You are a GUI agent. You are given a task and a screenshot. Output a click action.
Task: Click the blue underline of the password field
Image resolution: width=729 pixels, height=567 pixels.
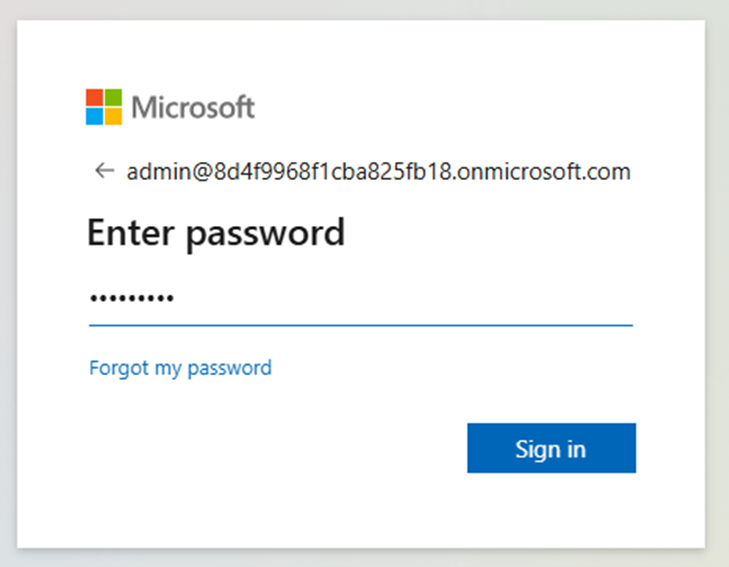pyautogui.click(x=361, y=325)
